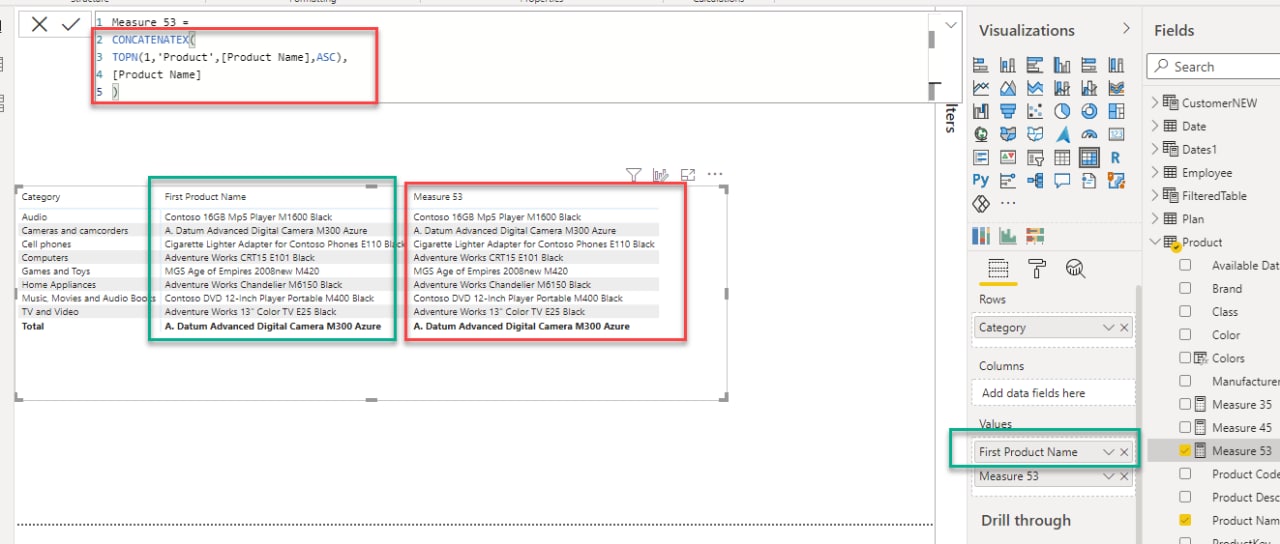Get more visuals via the ellipsis
Image resolution: width=1280 pixels, height=544 pixels.
(x=1008, y=203)
